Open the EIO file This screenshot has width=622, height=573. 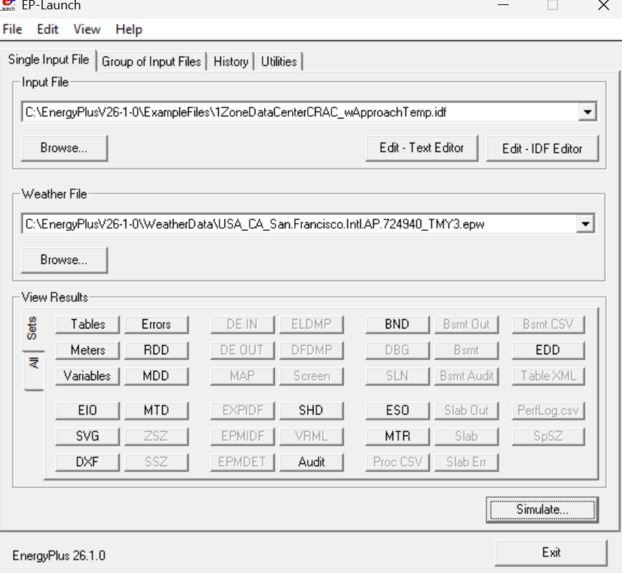pyautogui.click(x=88, y=411)
